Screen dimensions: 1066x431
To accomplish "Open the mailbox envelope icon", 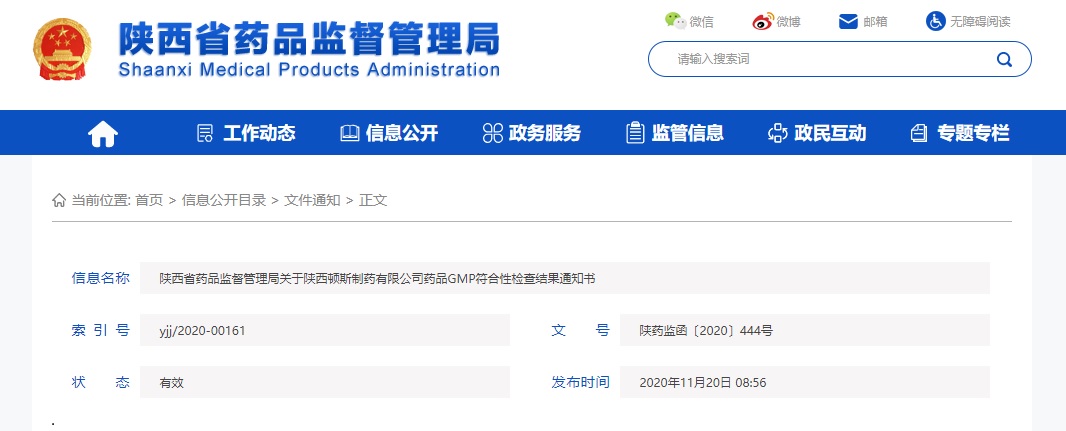I will [x=849, y=20].
